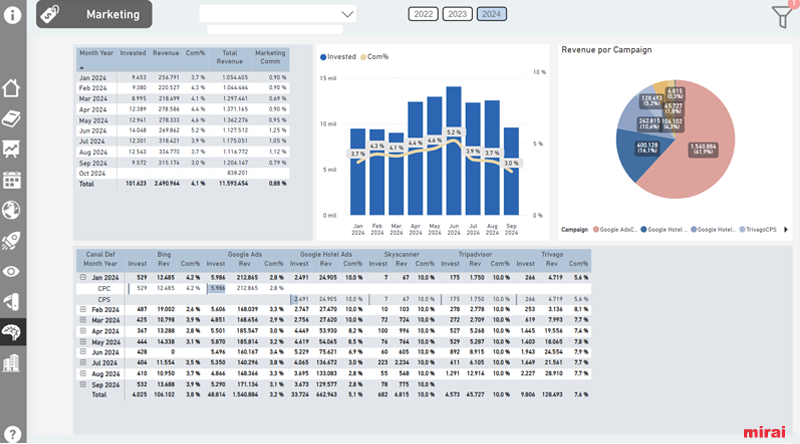Click the Marketing tag icon
Viewport: 800px width, 444px height.
click(x=50, y=14)
